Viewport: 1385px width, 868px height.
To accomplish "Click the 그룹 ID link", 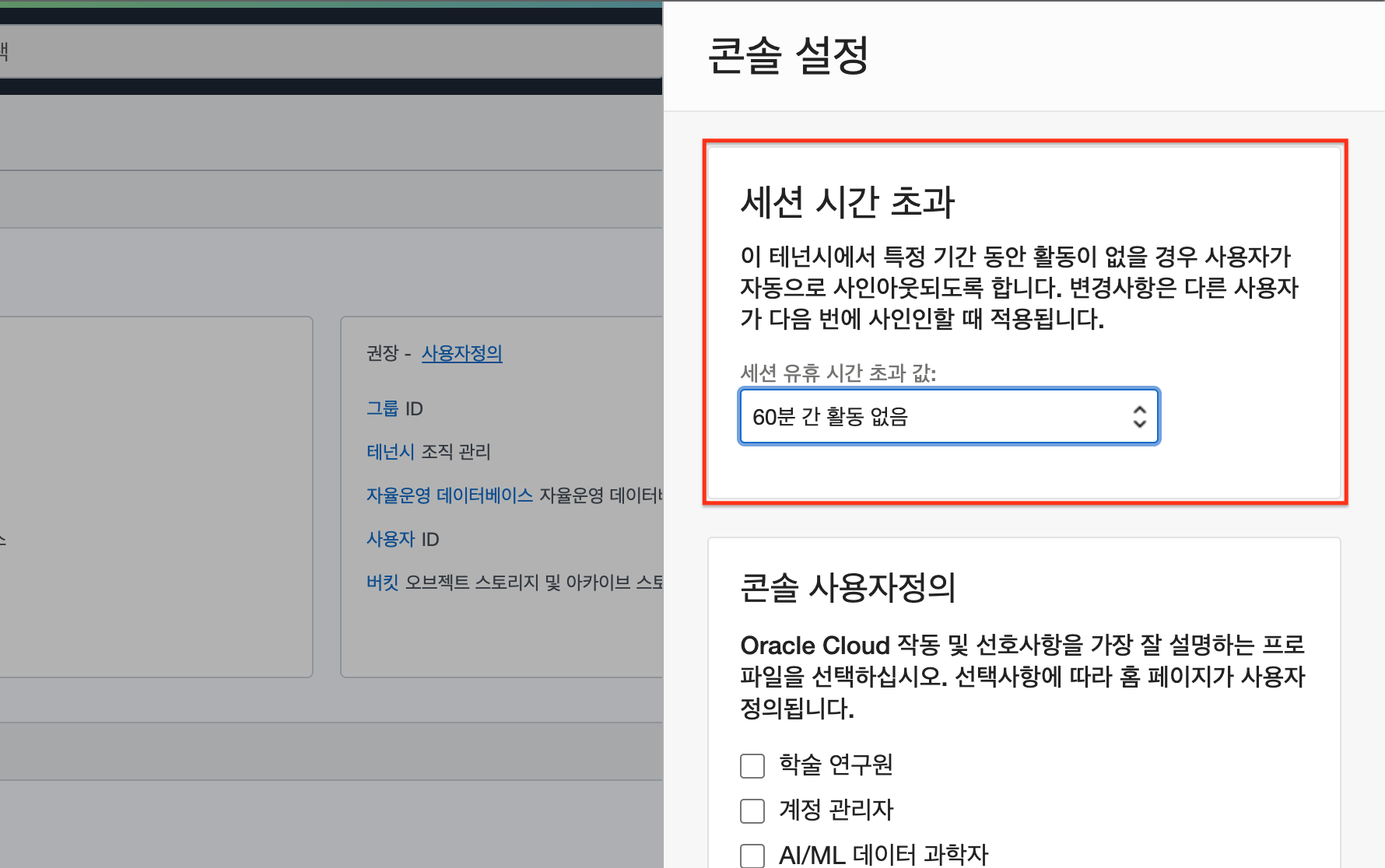I will coord(382,408).
